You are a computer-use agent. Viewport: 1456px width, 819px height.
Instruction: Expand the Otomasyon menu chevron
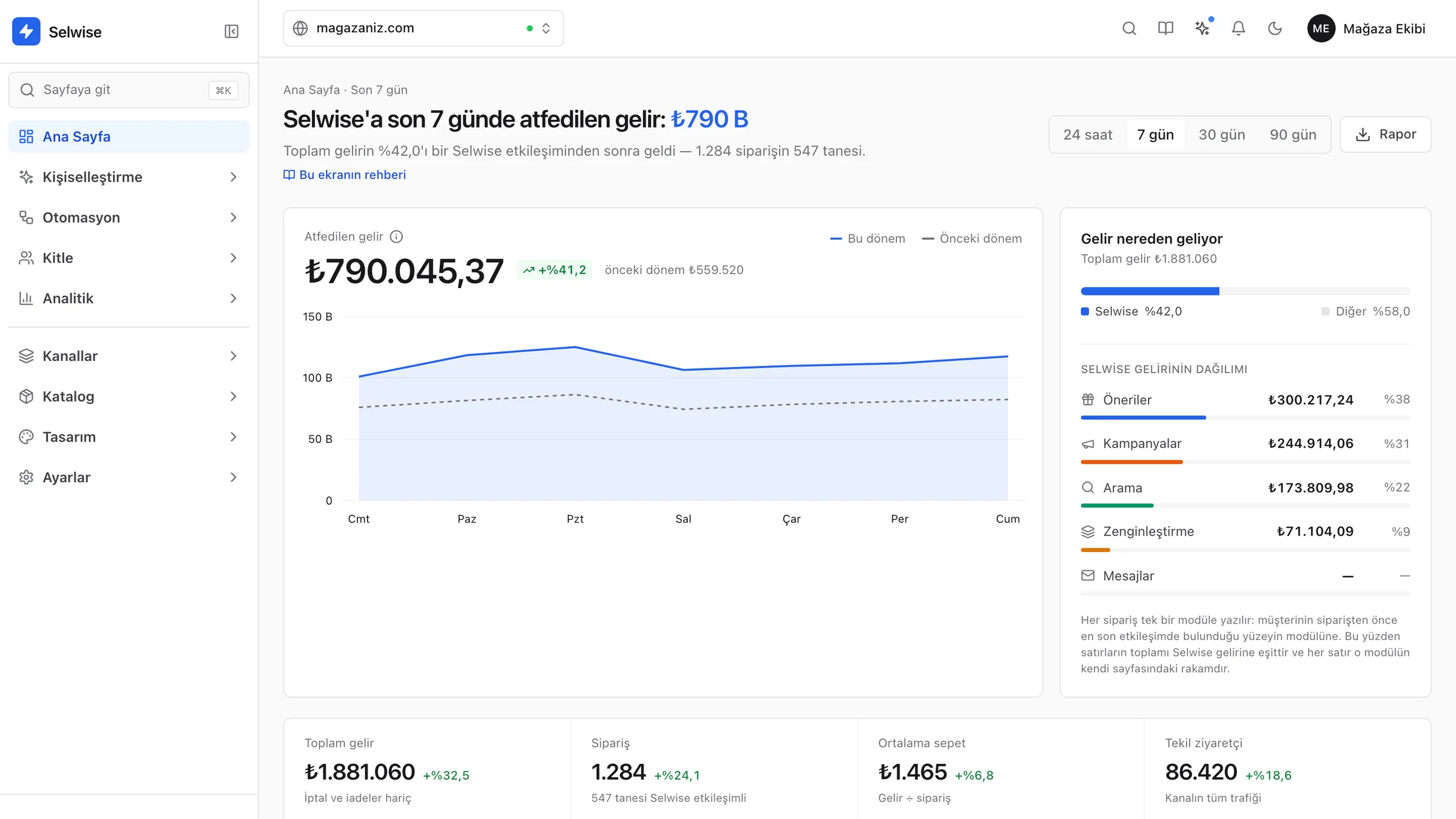[x=234, y=218]
